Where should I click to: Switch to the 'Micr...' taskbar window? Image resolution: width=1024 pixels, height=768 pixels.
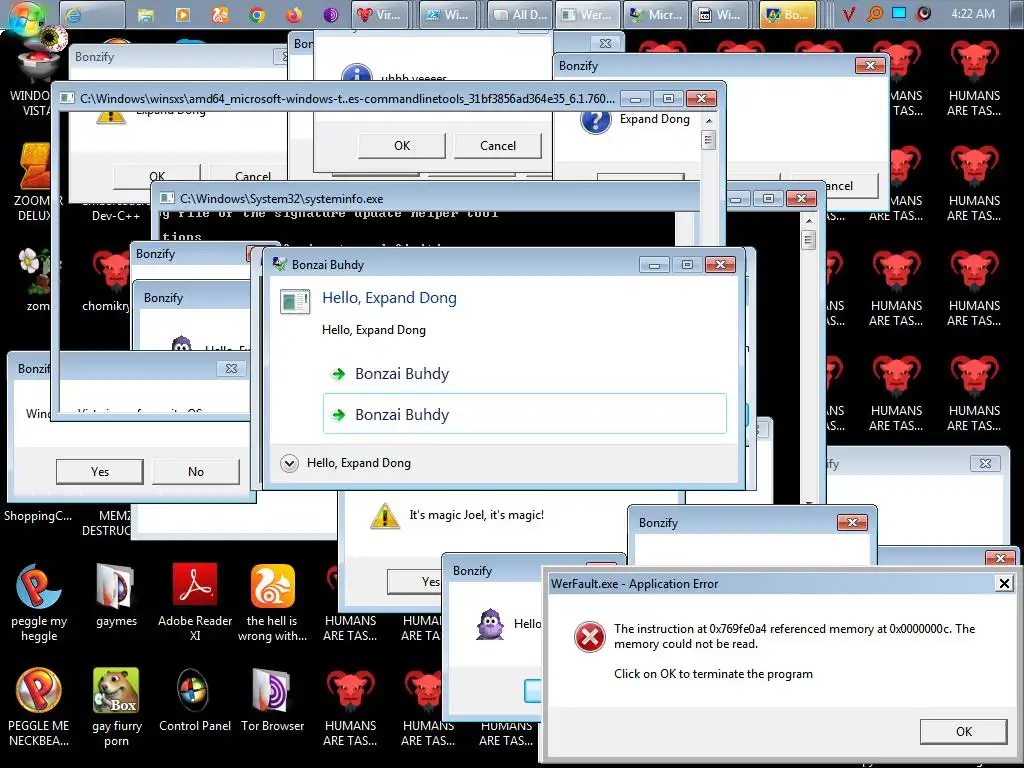click(655, 14)
